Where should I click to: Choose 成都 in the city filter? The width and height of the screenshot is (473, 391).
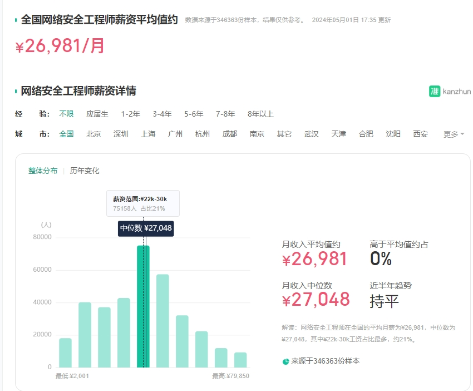[x=230, y=134]
